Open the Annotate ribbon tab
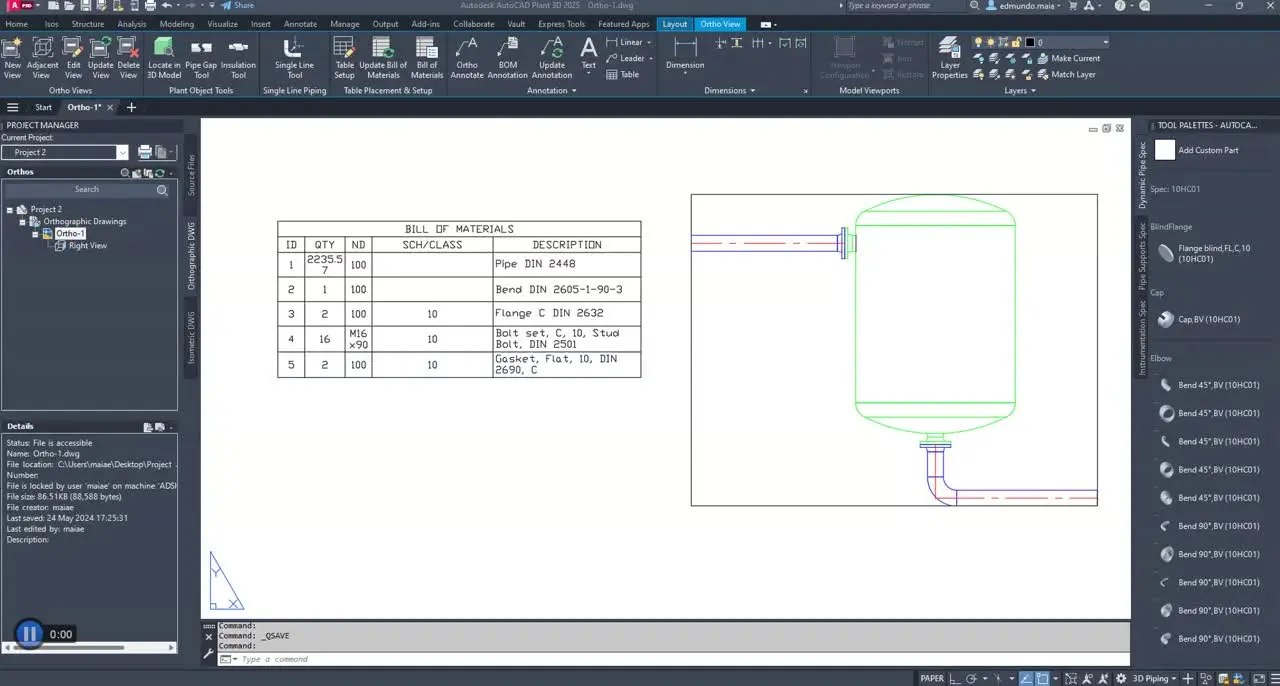This screenshot has height=686, width=1280. [300, 24]
